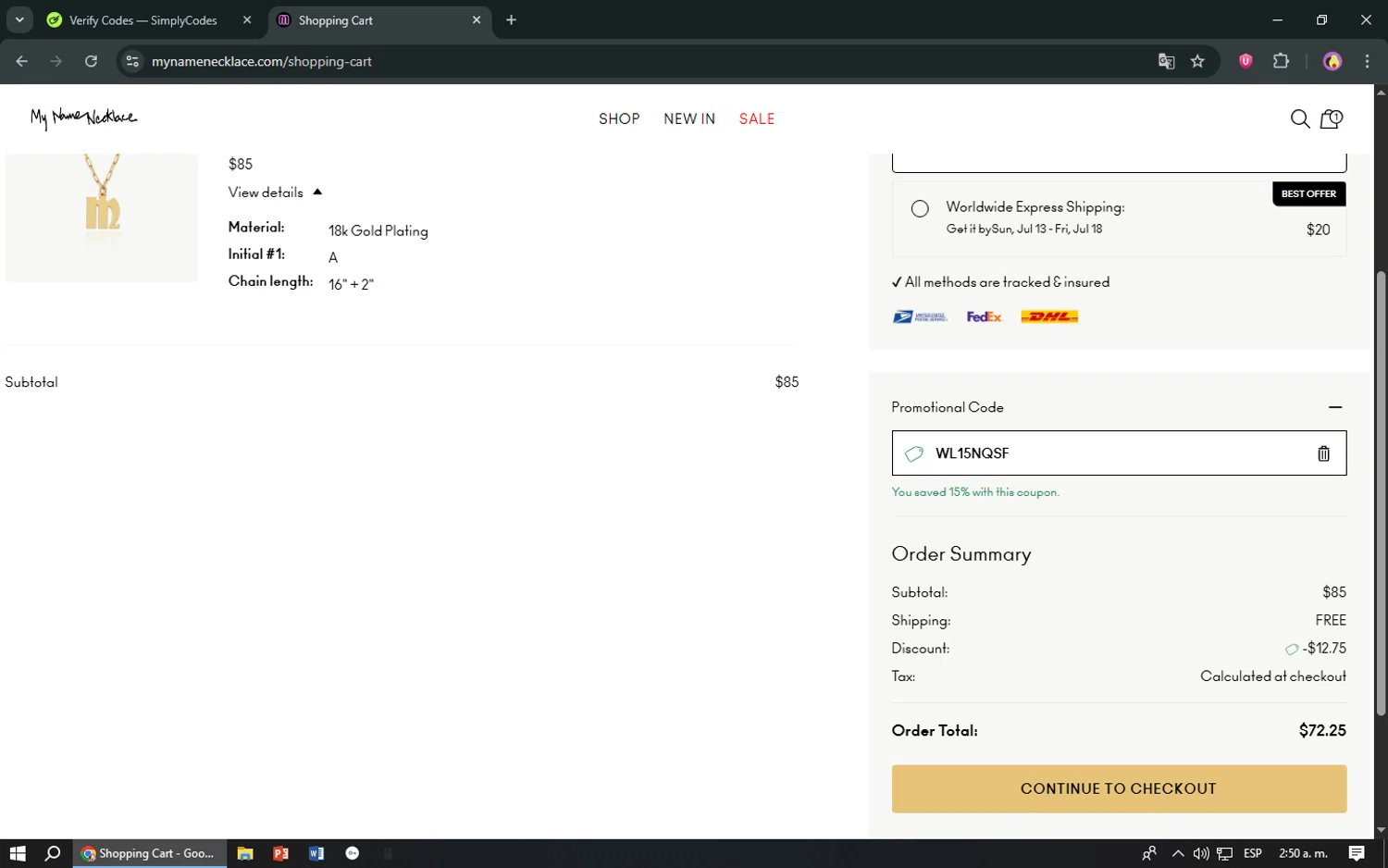Open the shopping bag icon in header
The height and width of the screenshot is (868, 1388).
pyautogui.click(x=1331, y=118)
